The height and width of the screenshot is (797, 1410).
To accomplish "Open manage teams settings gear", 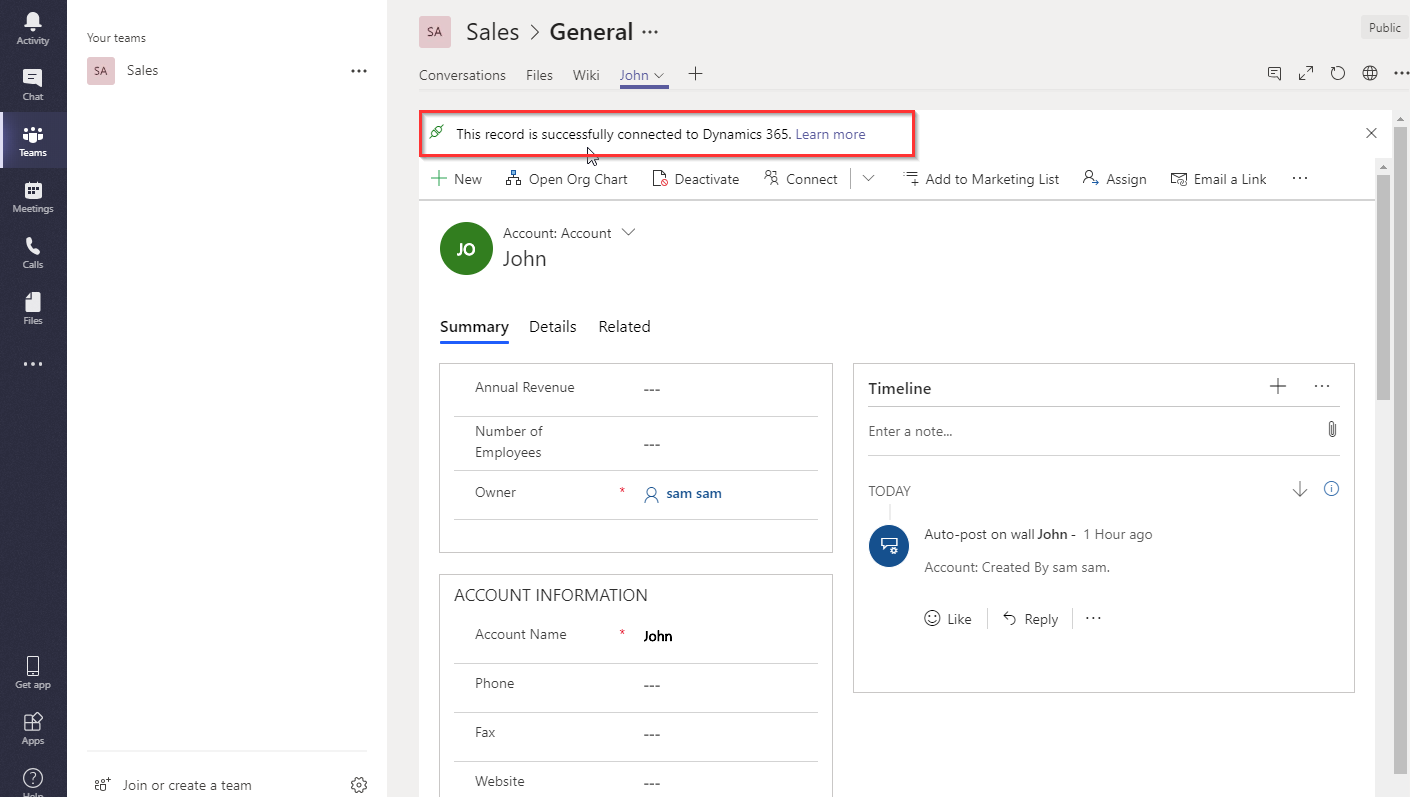I will pyautogui.click(x=359, y=785).
